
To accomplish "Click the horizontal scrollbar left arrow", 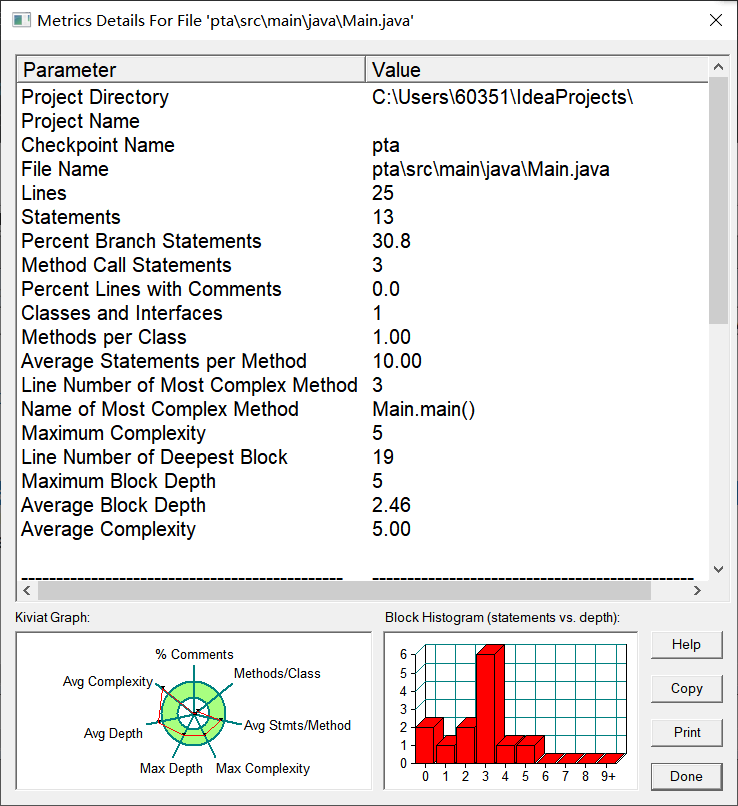I will click(x=27, y=590).
